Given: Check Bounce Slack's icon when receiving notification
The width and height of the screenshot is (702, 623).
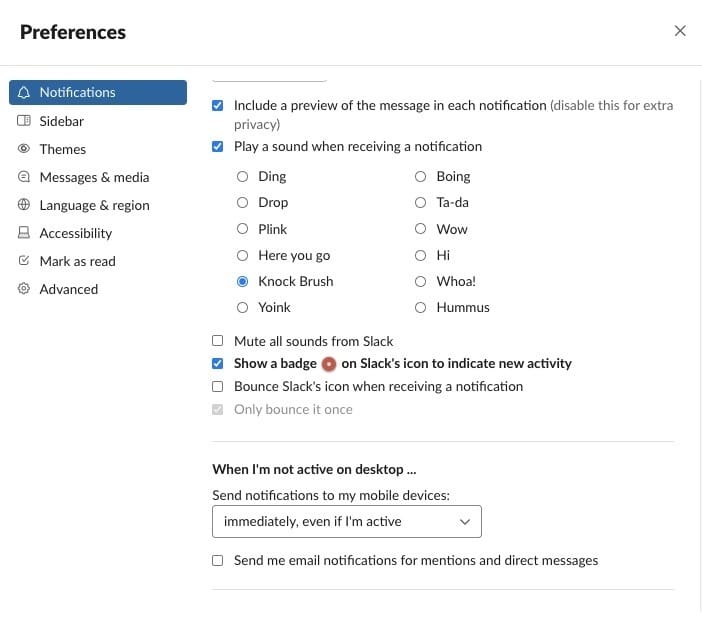Looking at the screenshot, I should click(x=218, y=386).
